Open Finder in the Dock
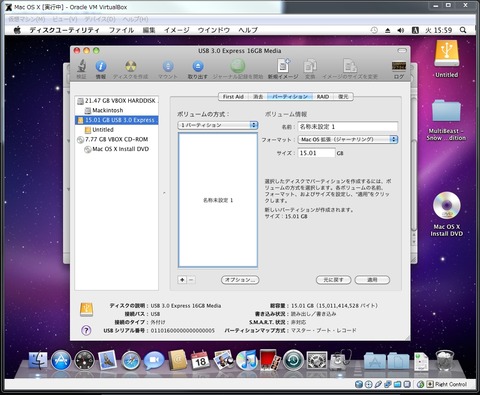The width and height of the screenshot is (480, 395). point(38,360)
